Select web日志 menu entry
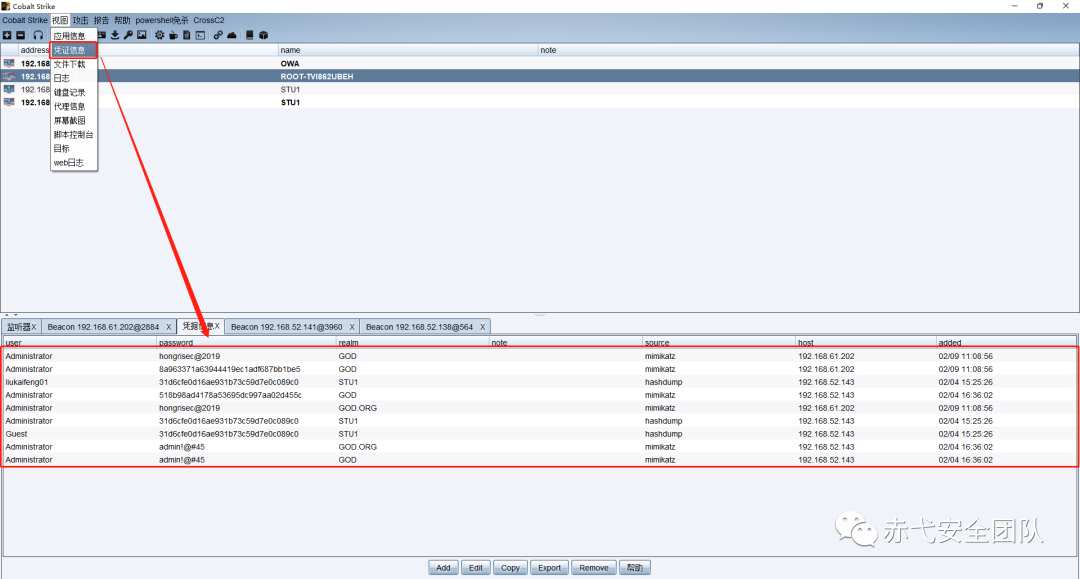Viewport: 1080px width, 579px height. click(73, 162)
